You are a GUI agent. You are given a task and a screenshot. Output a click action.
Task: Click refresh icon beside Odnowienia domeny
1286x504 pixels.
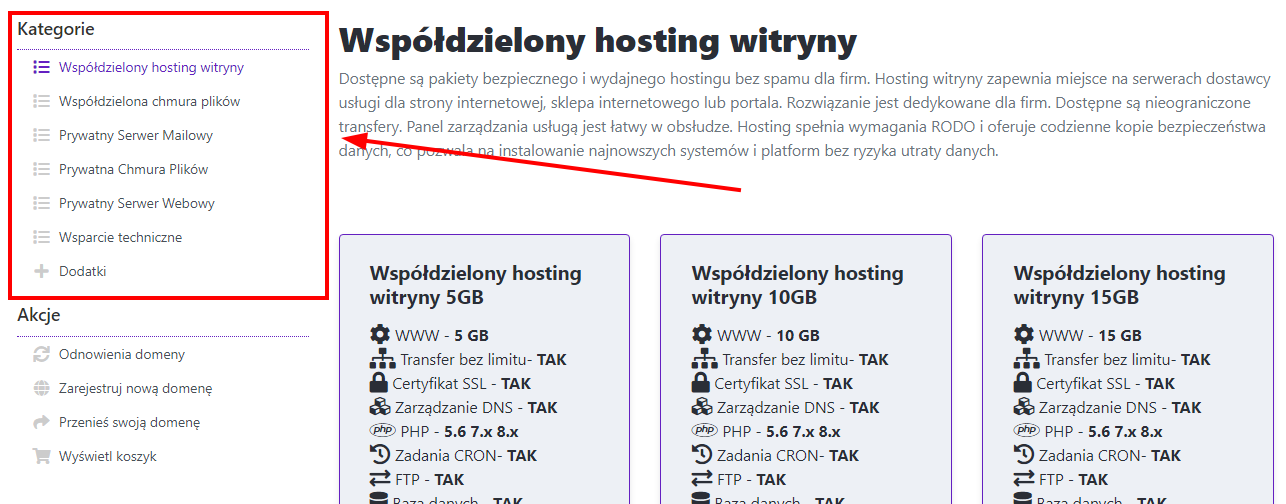click(x=41, y=355)
